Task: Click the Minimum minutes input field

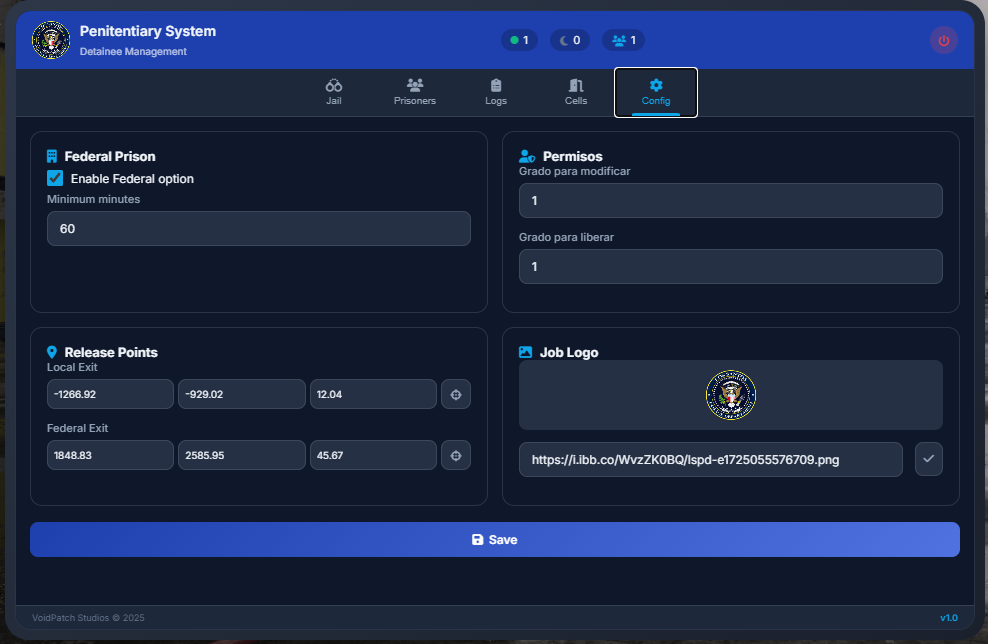Action: click(x=258, y=228)
